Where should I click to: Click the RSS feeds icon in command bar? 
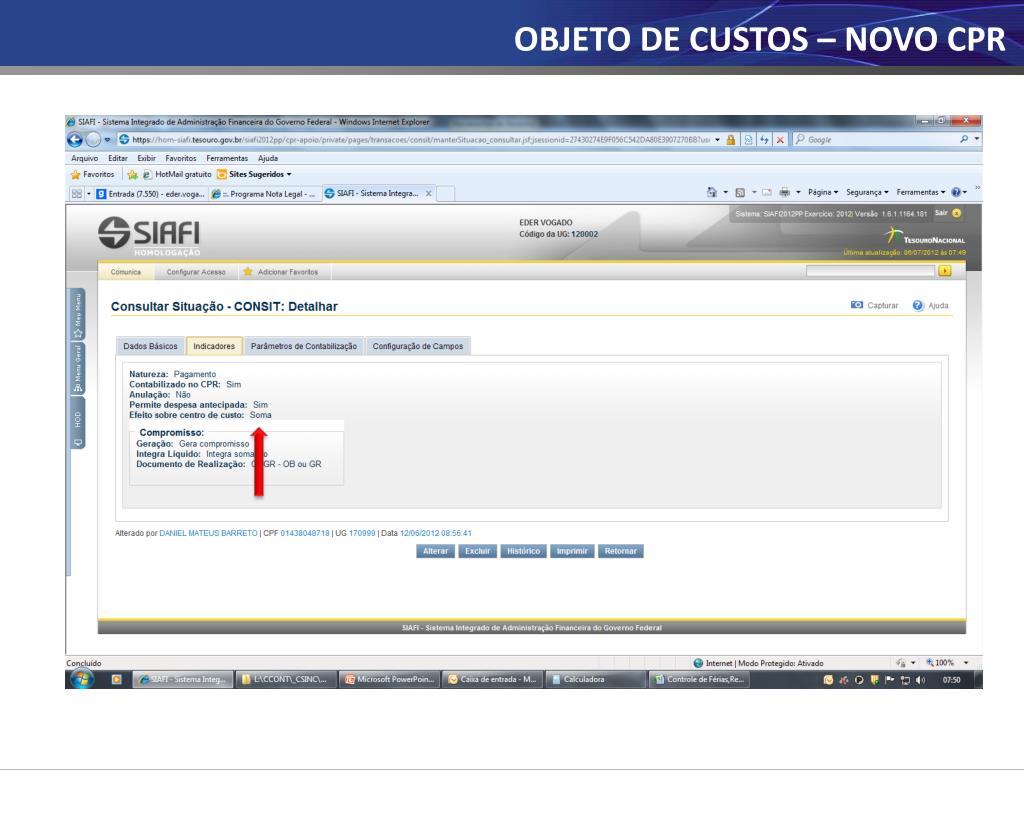click(740, 192)
